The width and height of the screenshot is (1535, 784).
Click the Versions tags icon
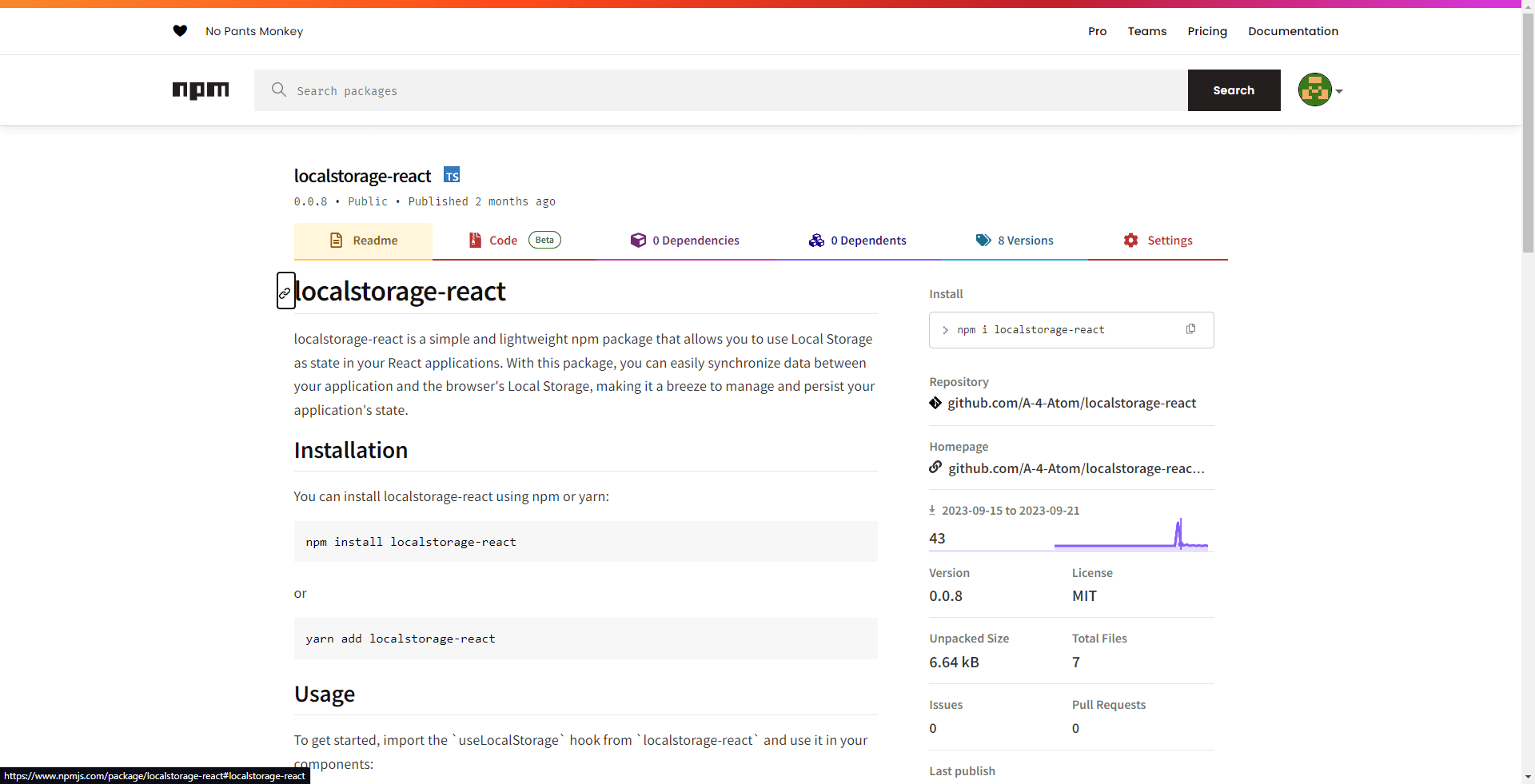click(x=983, y=240)
